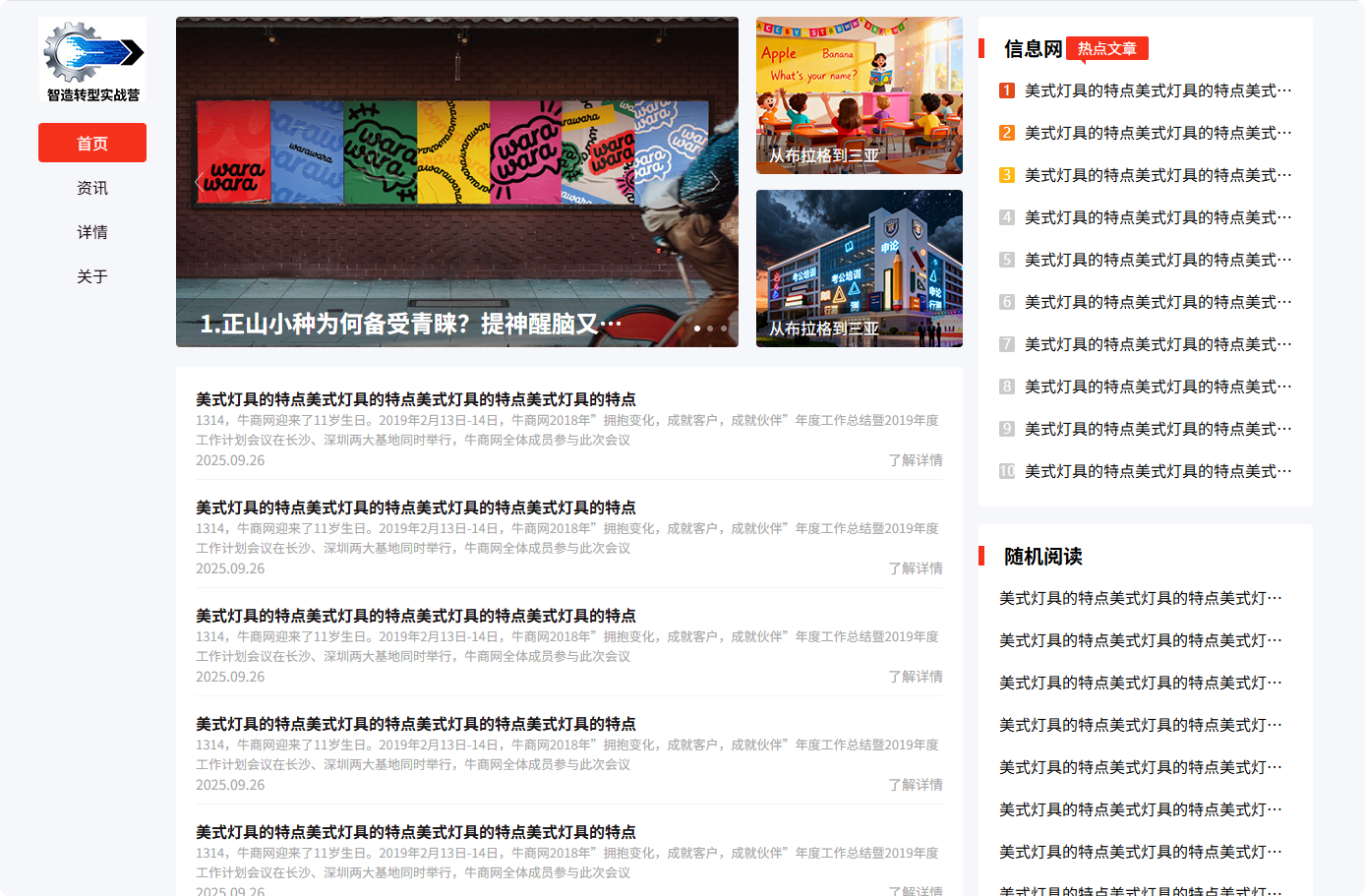The width and height of the screenshot is (1365, 896).
Task: Click the top 从布拉格到三亚 classroom thumbnail
Action: click(859, 94)
